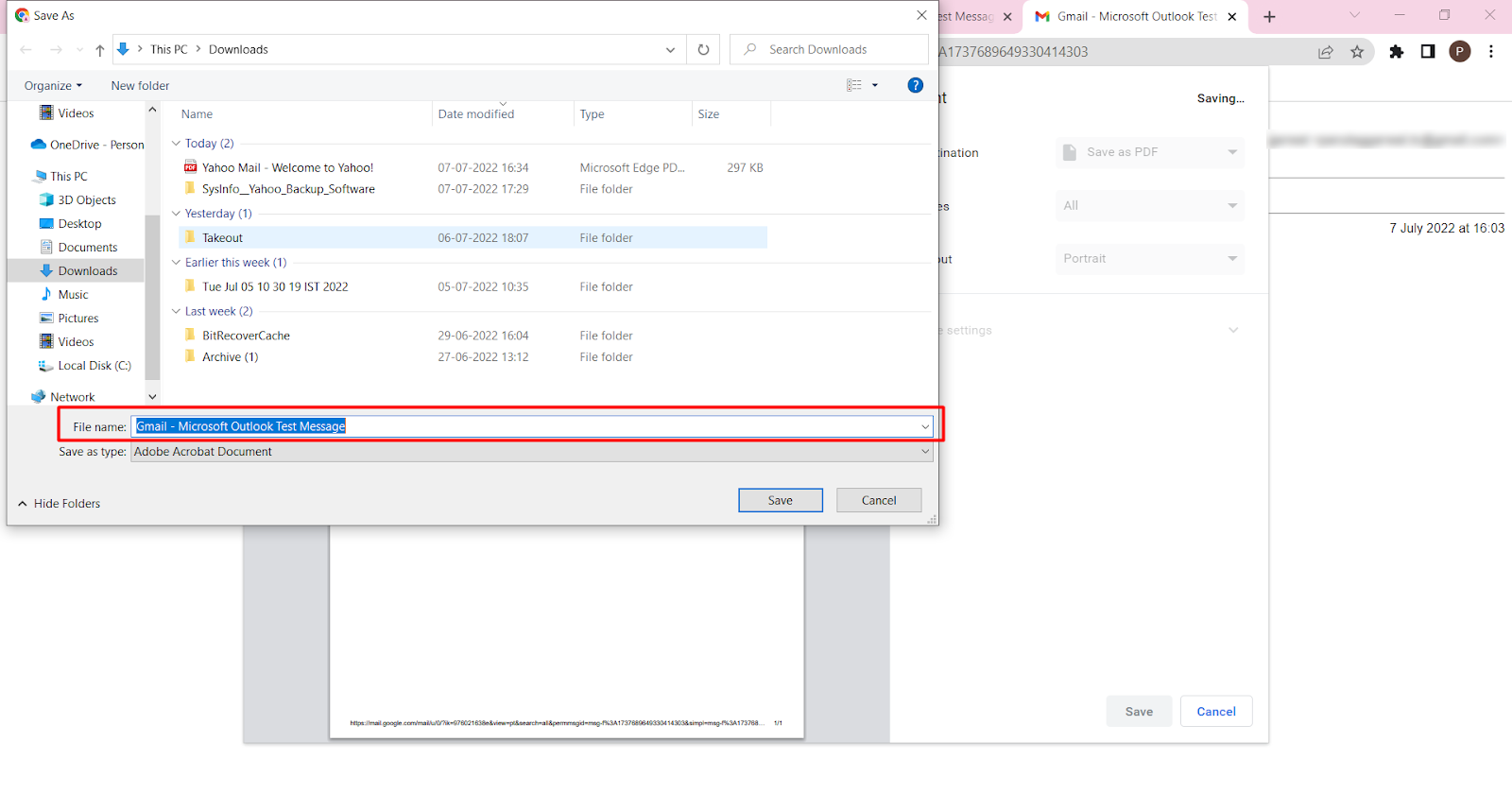
Task: Collapse the Yesterday (1) group
Action: (x=176, y=214)
